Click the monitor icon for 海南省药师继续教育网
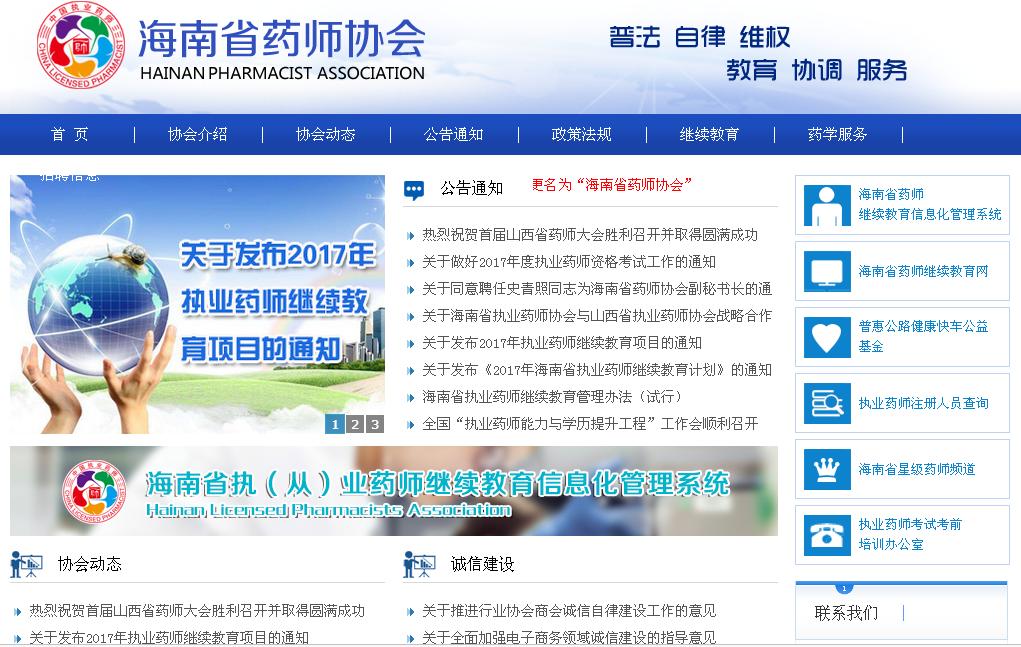The width and height of the screenshot is (1021, 647). tap(827, 271)
